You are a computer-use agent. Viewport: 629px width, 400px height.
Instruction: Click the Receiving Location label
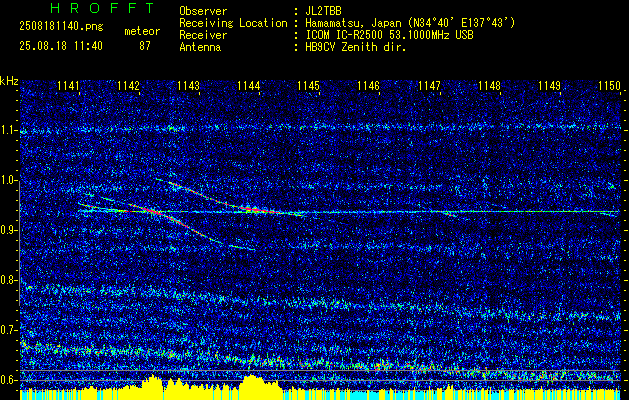pos(233,23)
